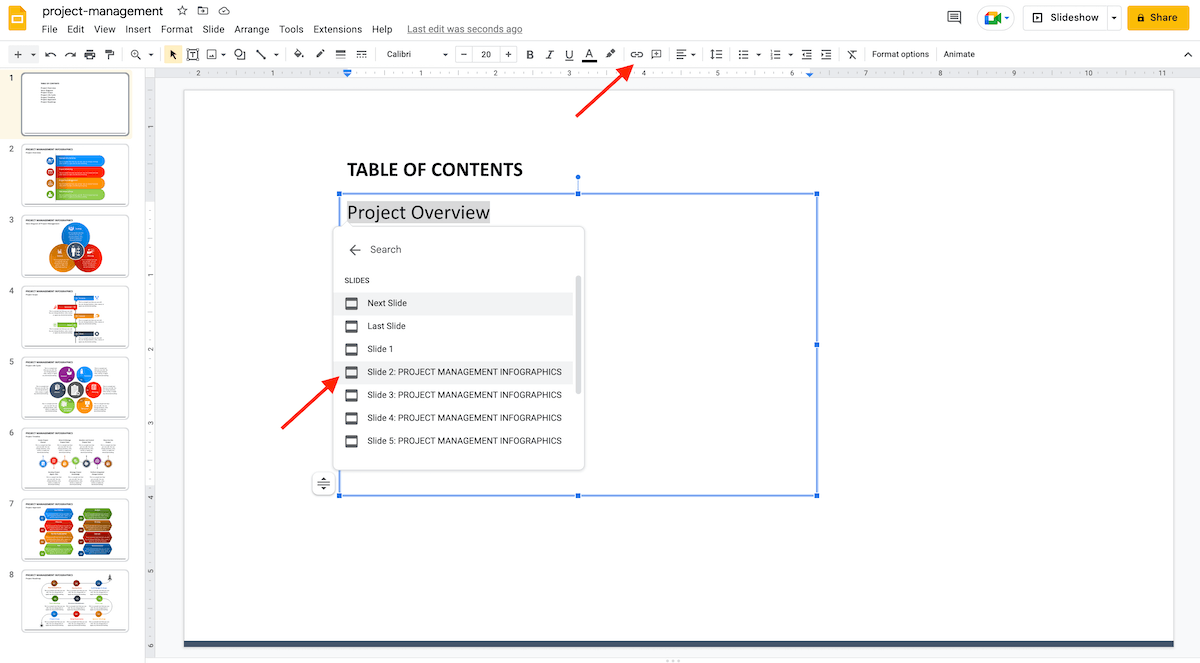Click the Animate button
Image resolution: width=1200 pixels, height=663 pixels.
pos(959,54)
